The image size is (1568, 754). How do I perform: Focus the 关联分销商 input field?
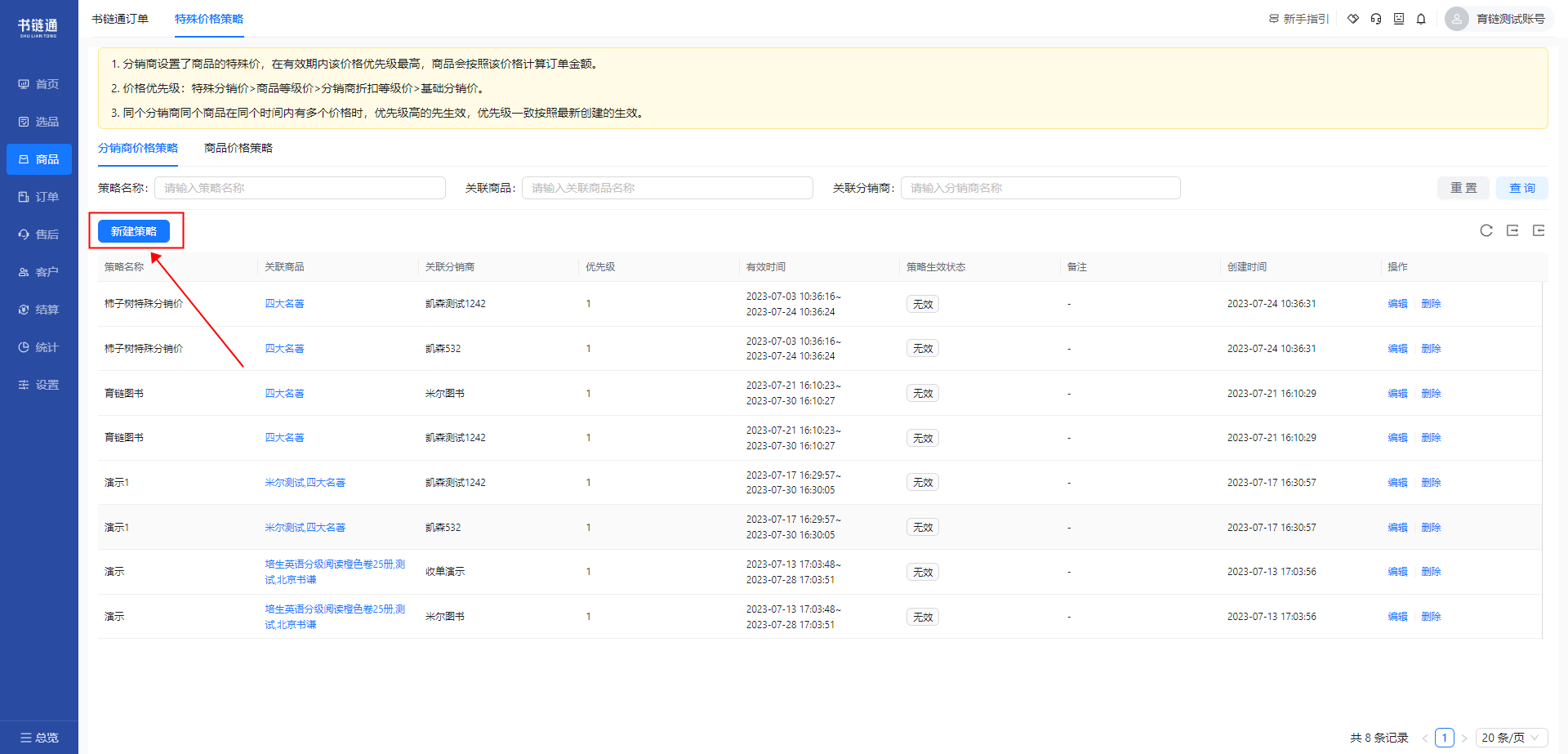(x=1040, y=188)
